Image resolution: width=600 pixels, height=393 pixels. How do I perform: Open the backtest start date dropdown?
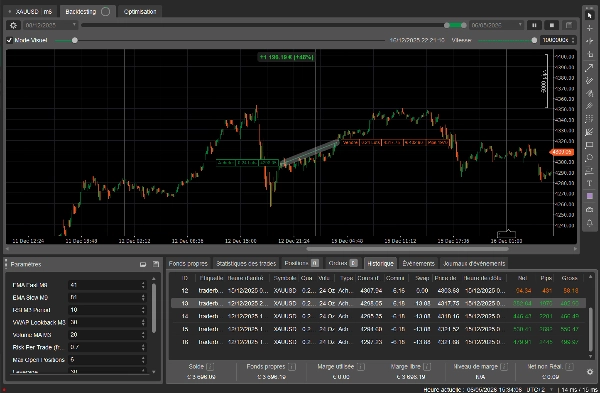coord(51,25)
